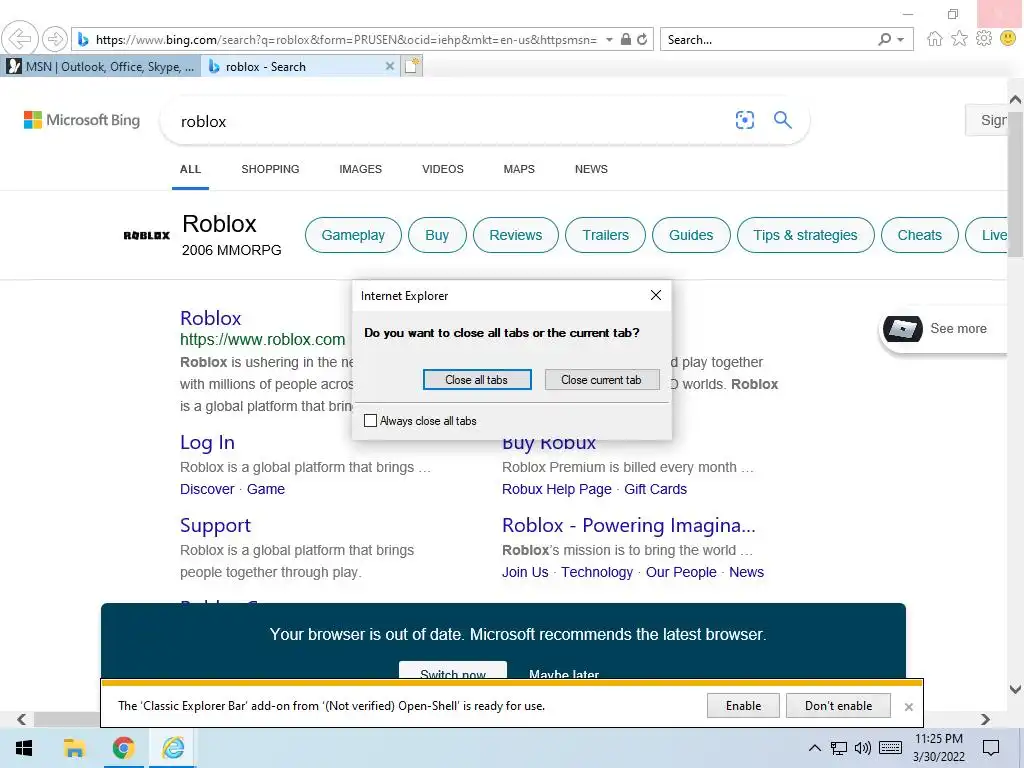Select the Gameplay pill
Screen dimensions: 1024x768
tap(353, 235)
